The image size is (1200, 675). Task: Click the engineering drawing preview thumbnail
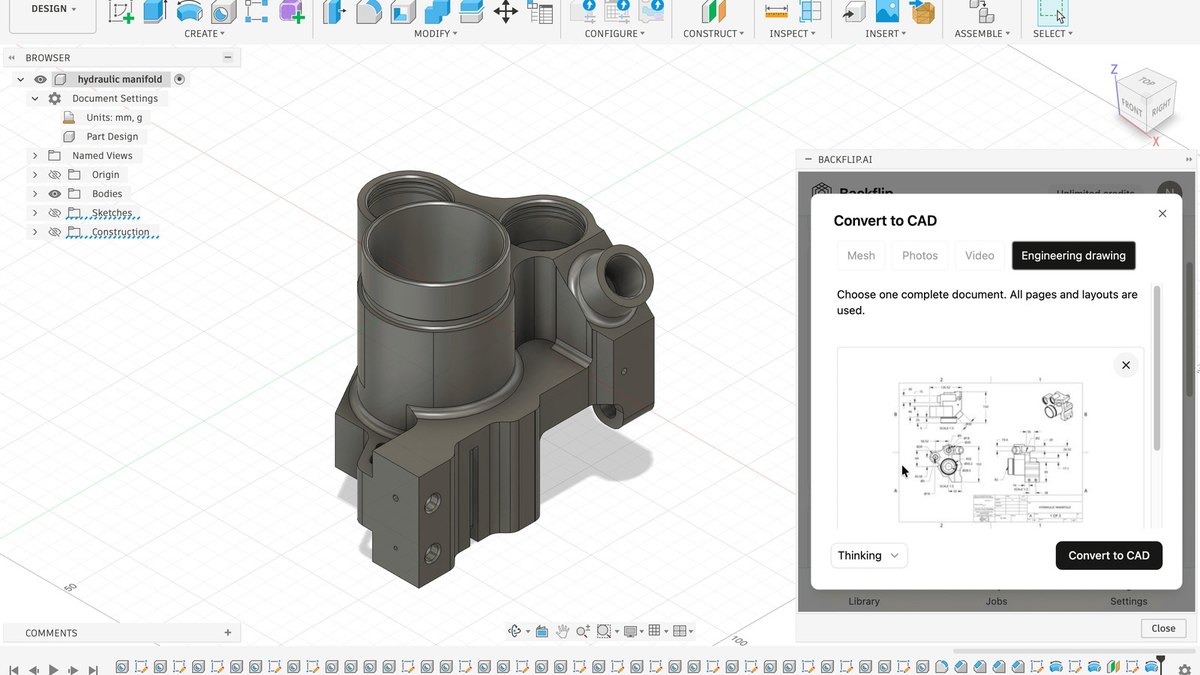click(990, 452)
